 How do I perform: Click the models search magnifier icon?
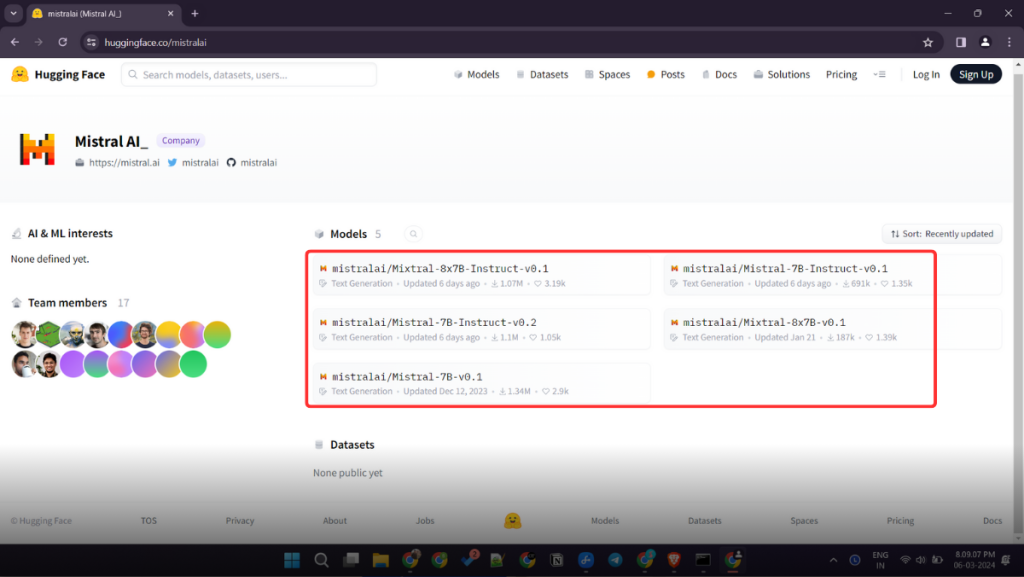(413, 234)
